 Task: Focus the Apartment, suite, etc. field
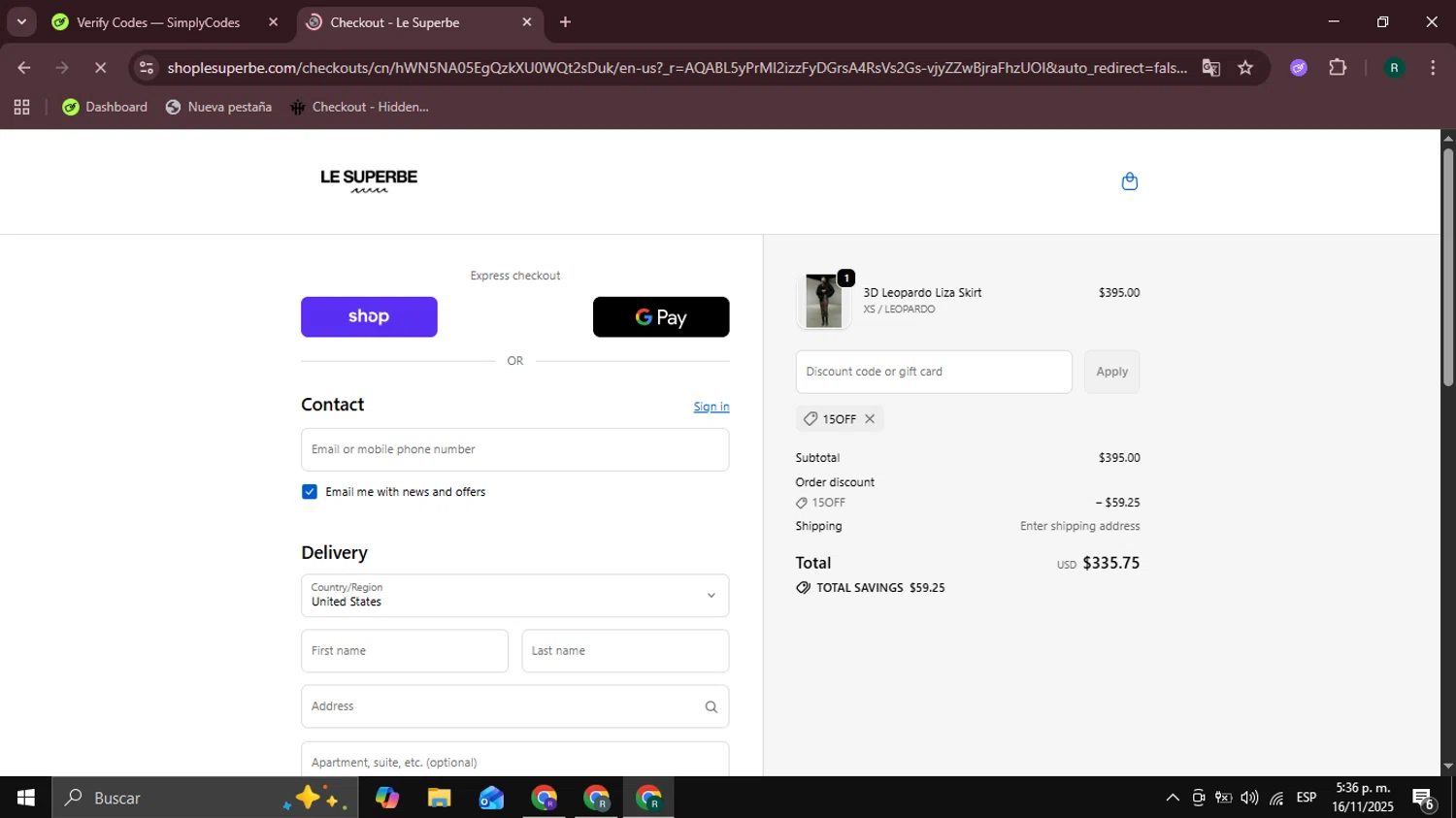tap(514, 760)
